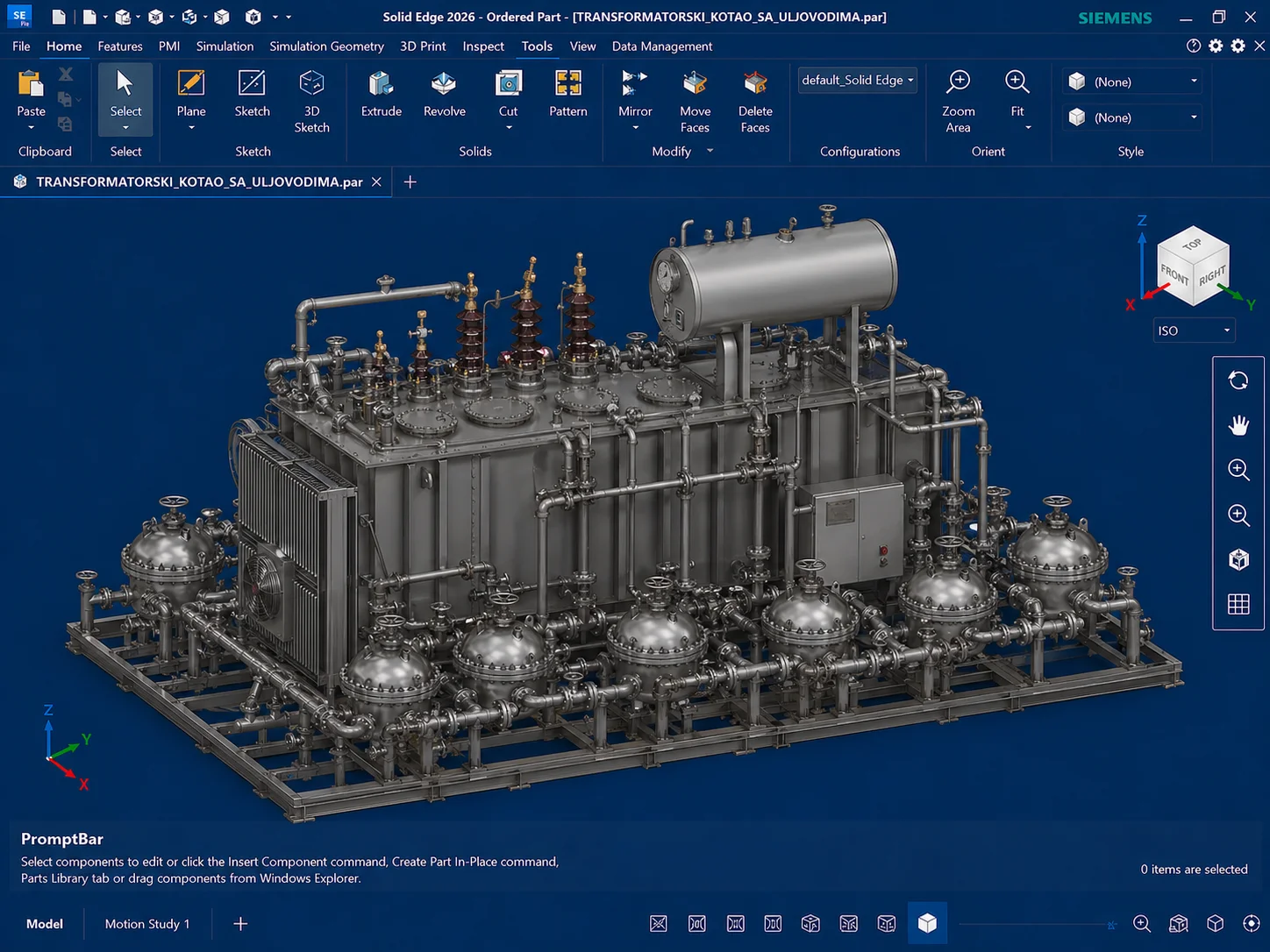Expand the Select dropdown arrow
The width and height of the screenshot is (1270, 952).
[125, 128]
